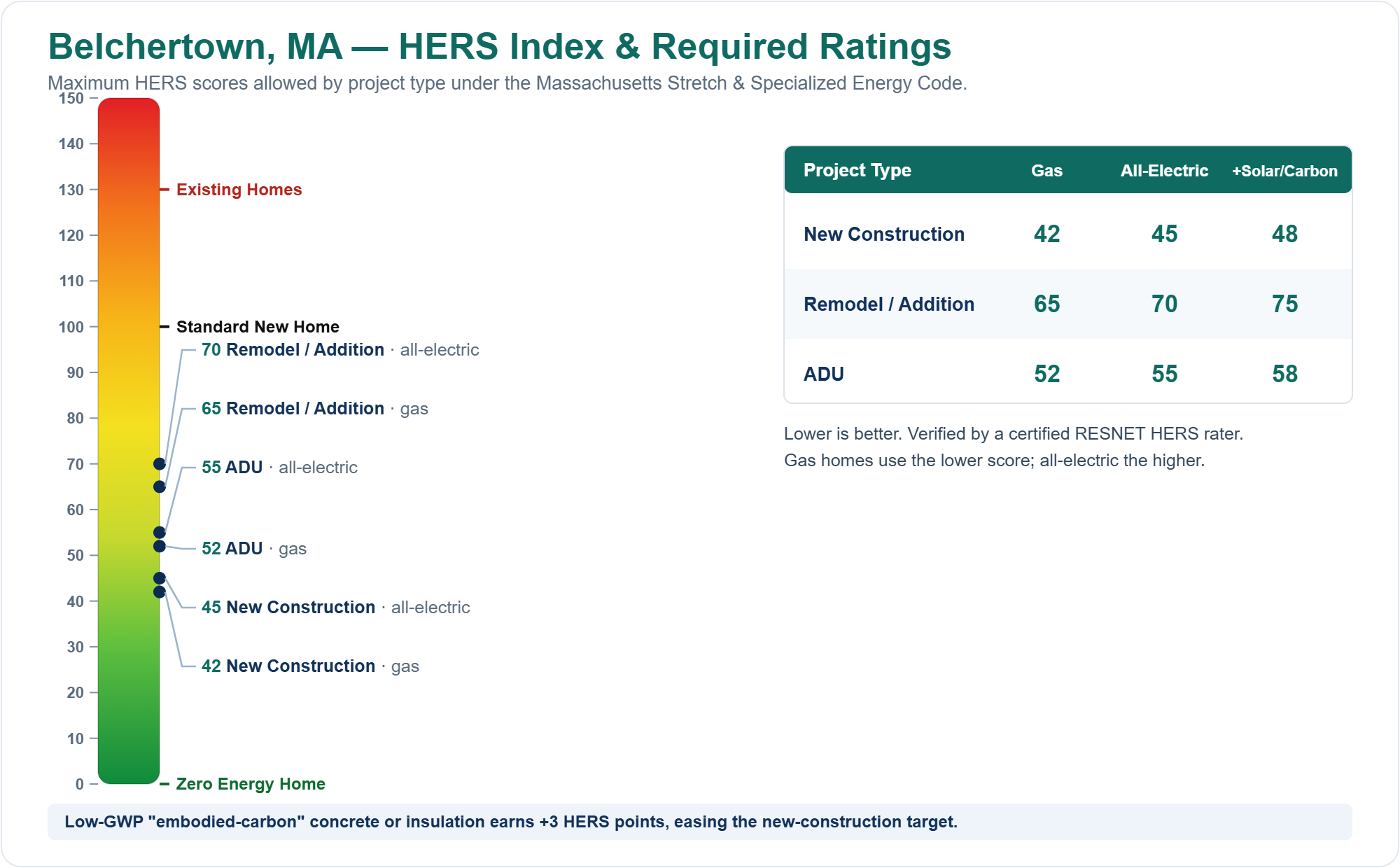Click the 'Gas' column header
1400x868 pixels.
(x=1046, y=171)
